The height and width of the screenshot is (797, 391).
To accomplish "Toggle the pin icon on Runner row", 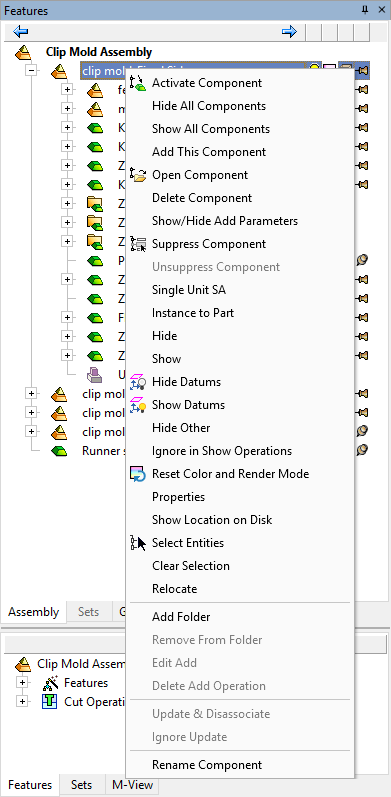I will 362,450.
